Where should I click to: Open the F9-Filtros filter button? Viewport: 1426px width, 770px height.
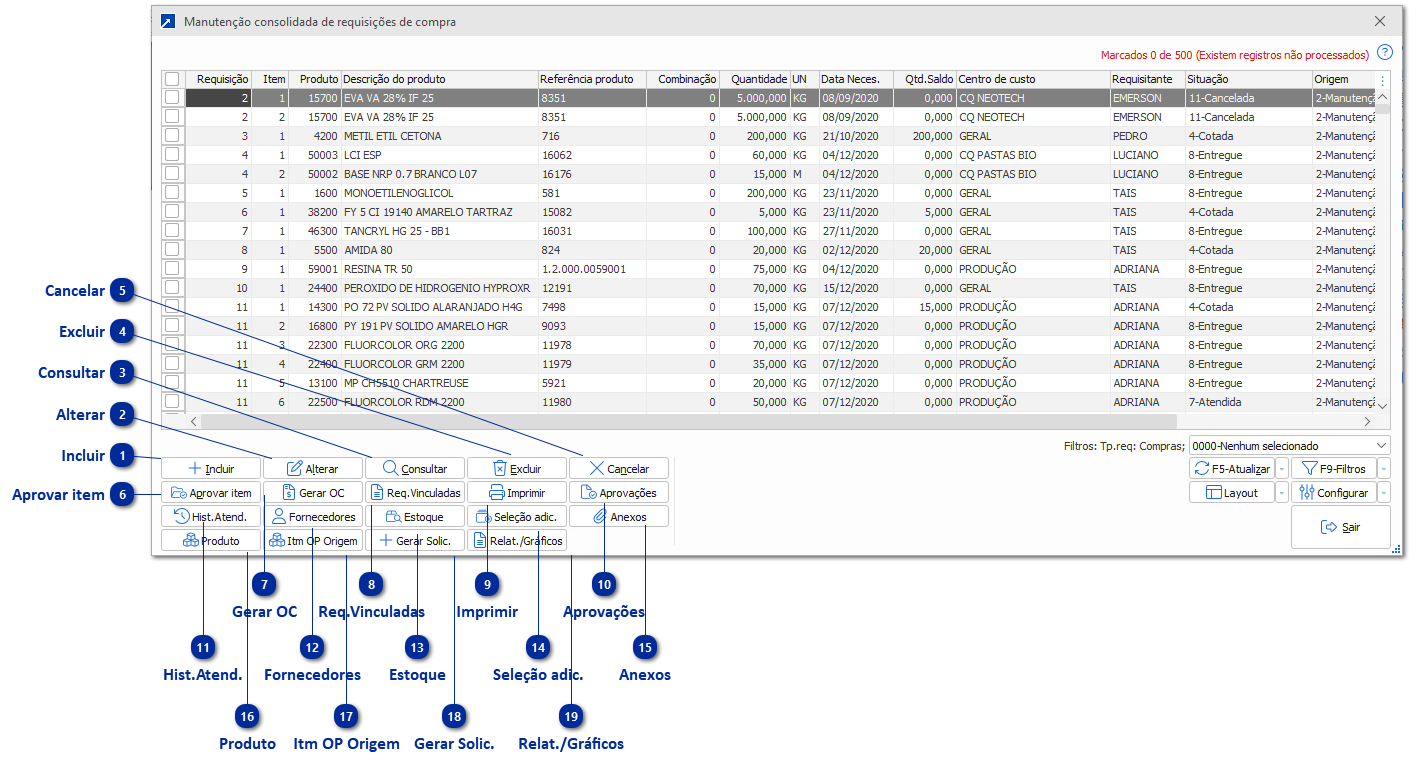tap(1333, 468)
